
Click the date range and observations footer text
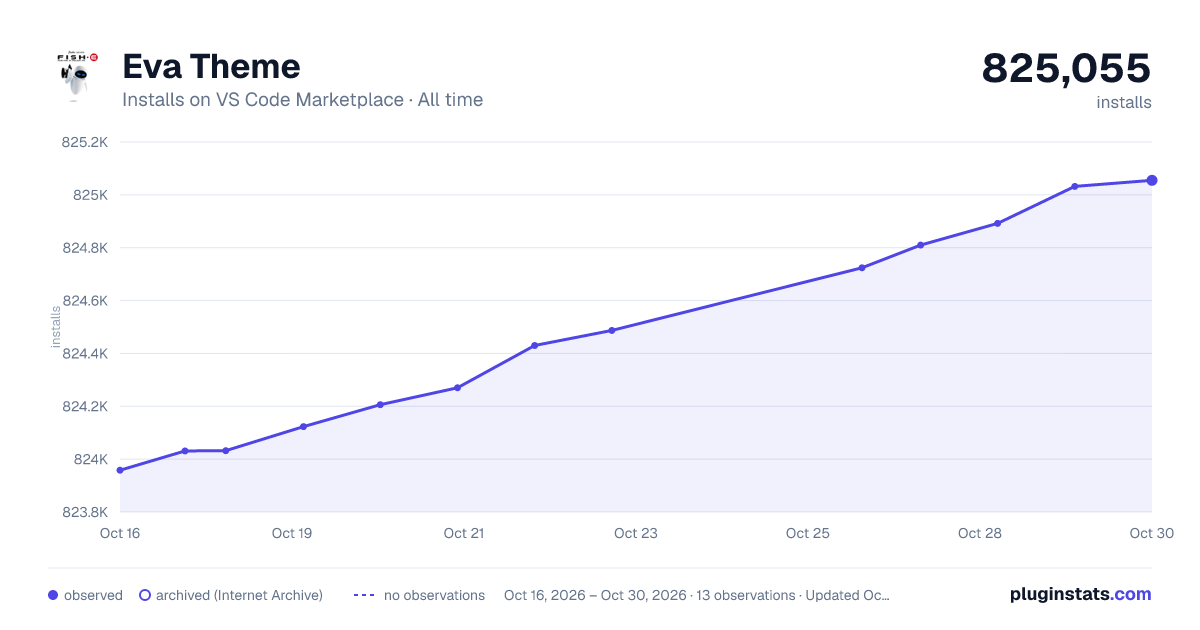coord(697,595)
